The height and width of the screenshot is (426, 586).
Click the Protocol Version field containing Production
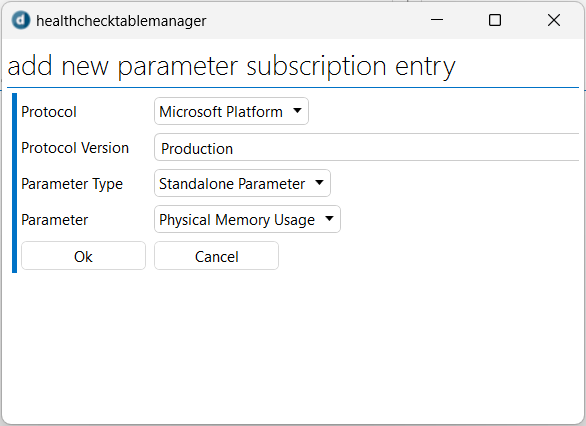[367, 147]
